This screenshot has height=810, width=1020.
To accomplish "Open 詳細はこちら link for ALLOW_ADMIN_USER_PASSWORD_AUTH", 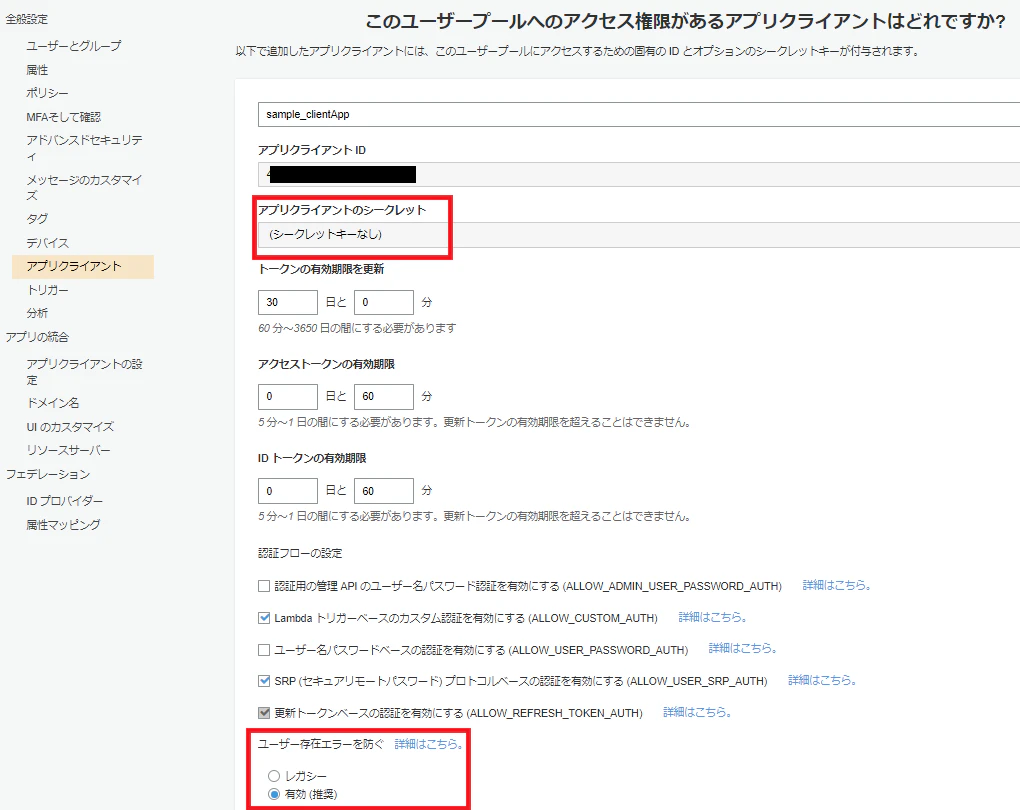I will [x=837, y=586].
